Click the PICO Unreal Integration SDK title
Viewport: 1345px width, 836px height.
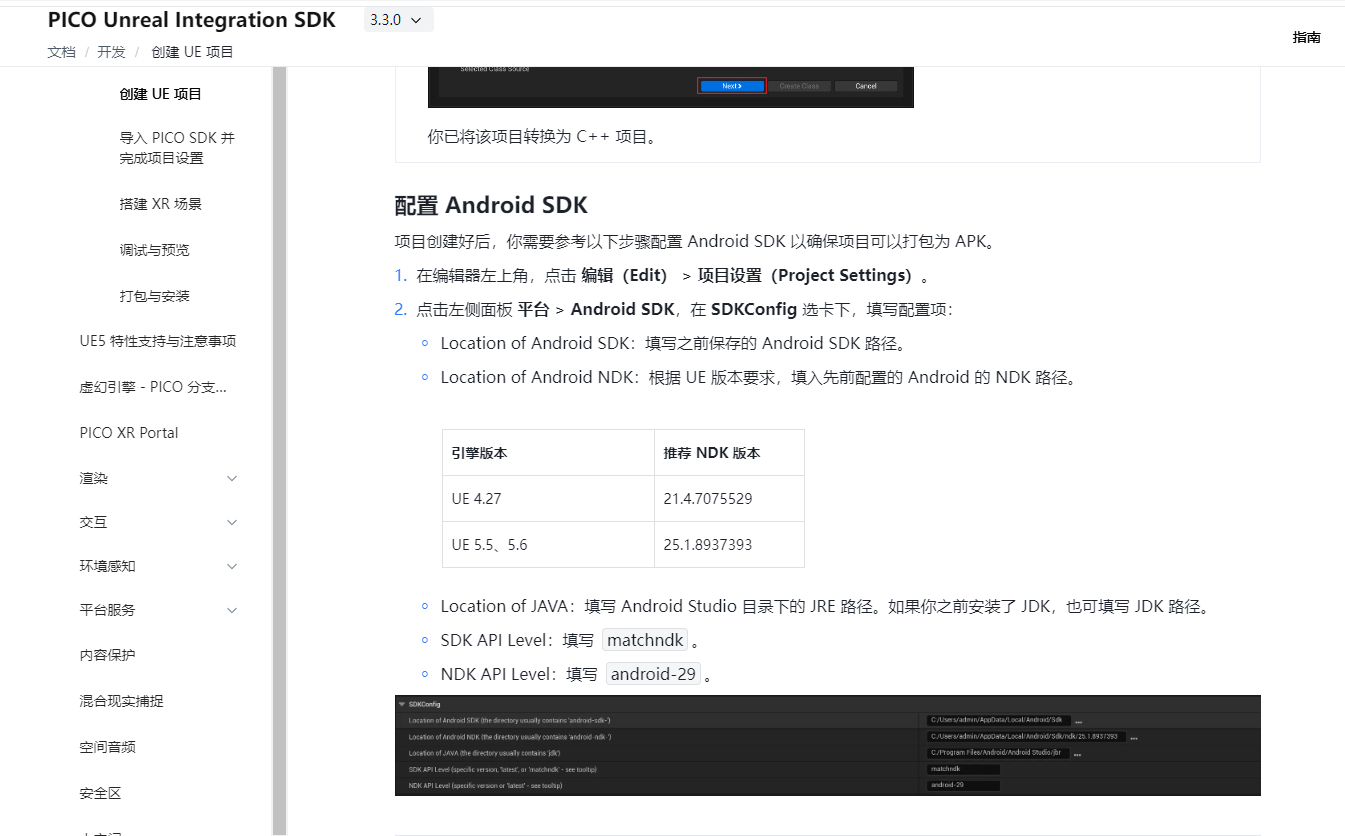tap(192, 20)
